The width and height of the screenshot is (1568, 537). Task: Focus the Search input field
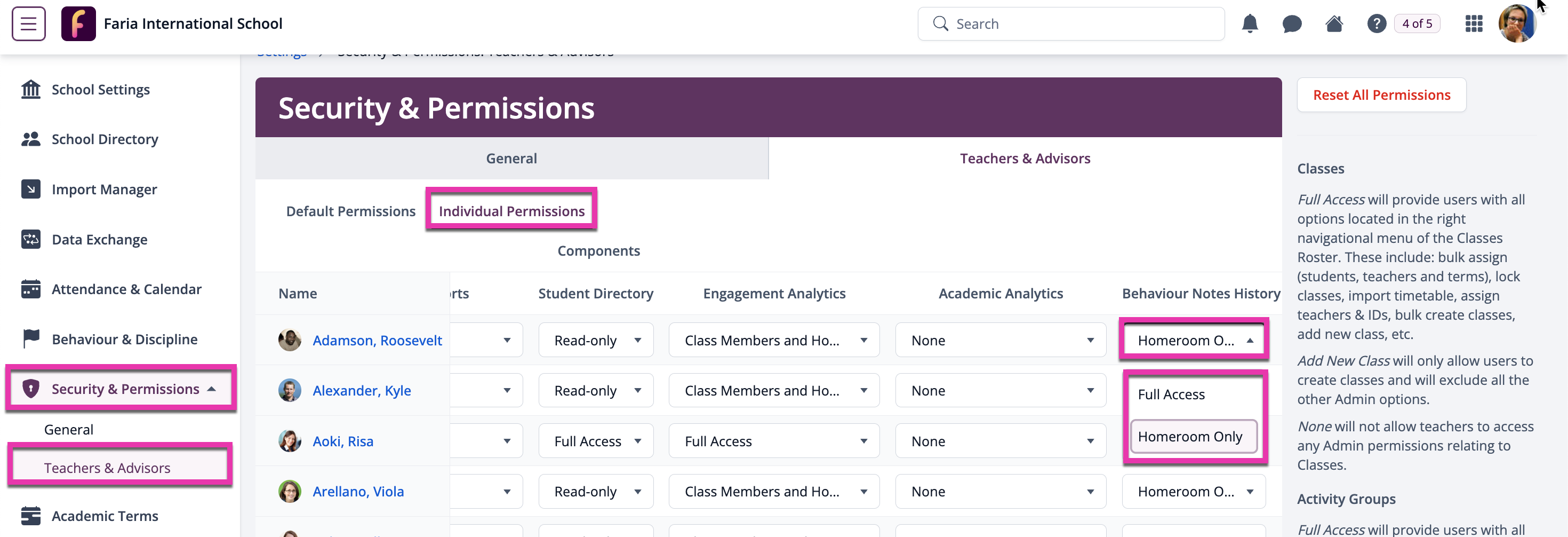[x=1071, y=24]
